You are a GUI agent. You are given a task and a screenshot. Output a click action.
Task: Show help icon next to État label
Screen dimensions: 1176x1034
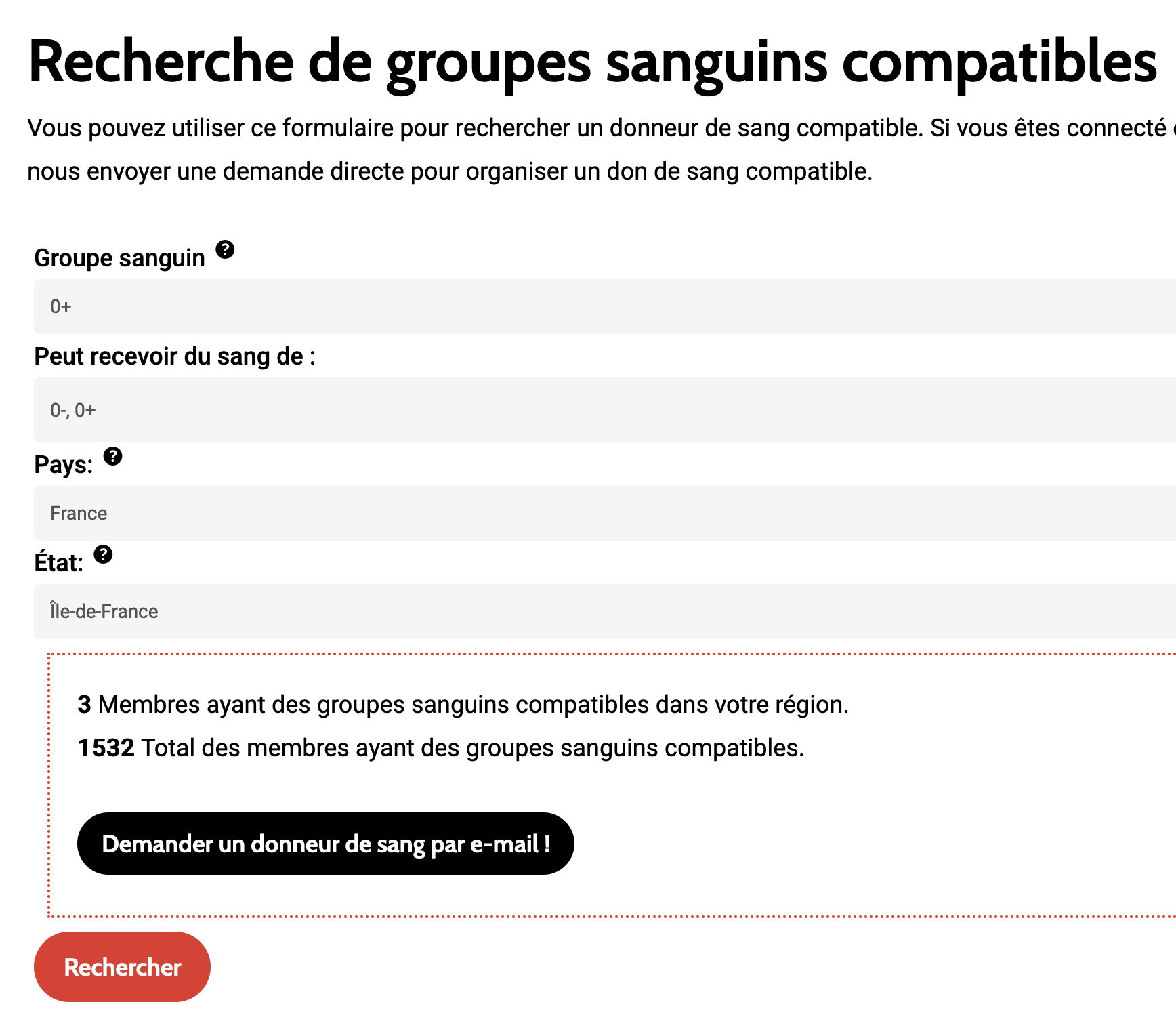point(103,554)
